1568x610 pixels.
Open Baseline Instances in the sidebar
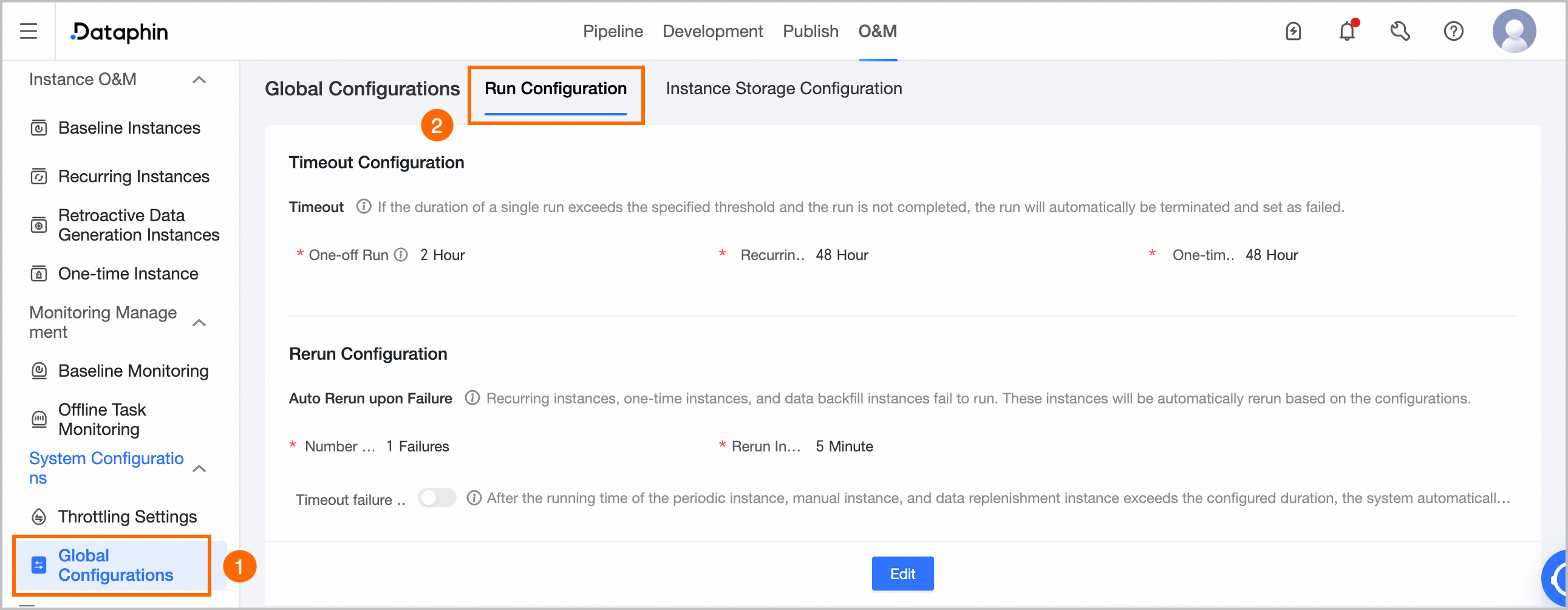tap(129, 128)
